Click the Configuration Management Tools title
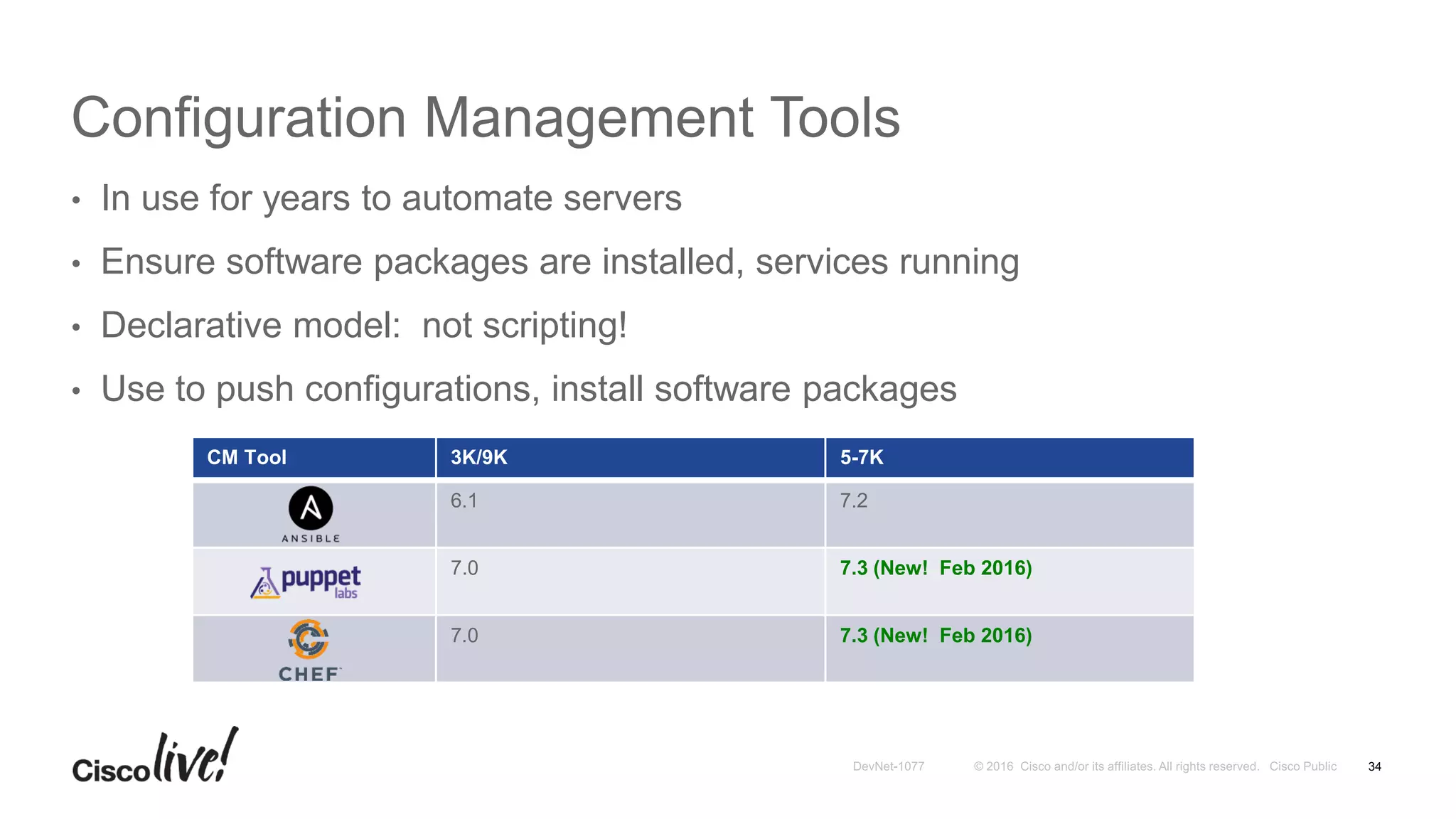The width and height of the screenshot is (1456, 819). [x=486, y=118]
